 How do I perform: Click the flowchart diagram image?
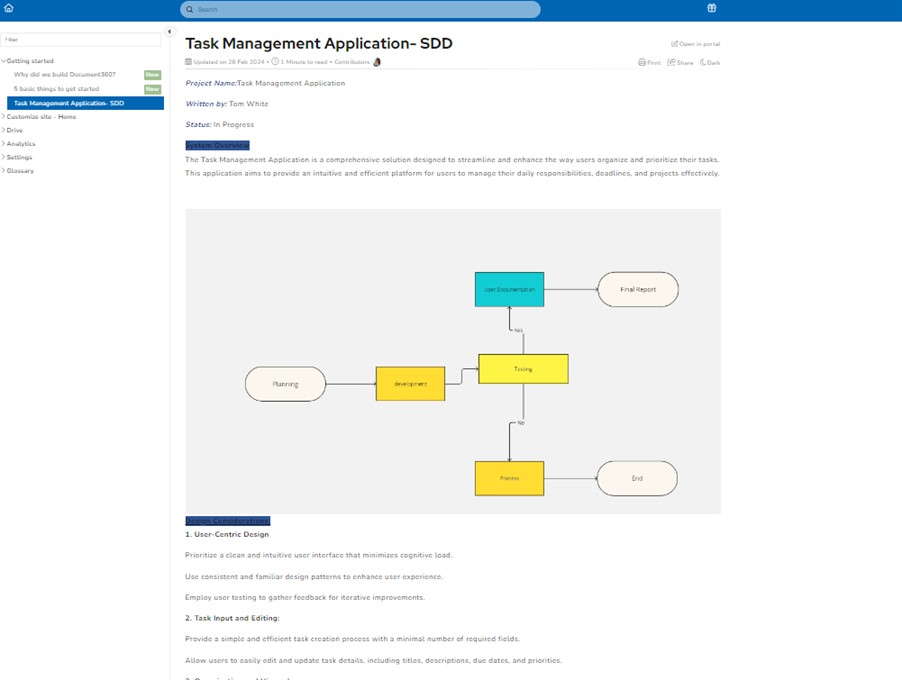(x=453, y=361)
